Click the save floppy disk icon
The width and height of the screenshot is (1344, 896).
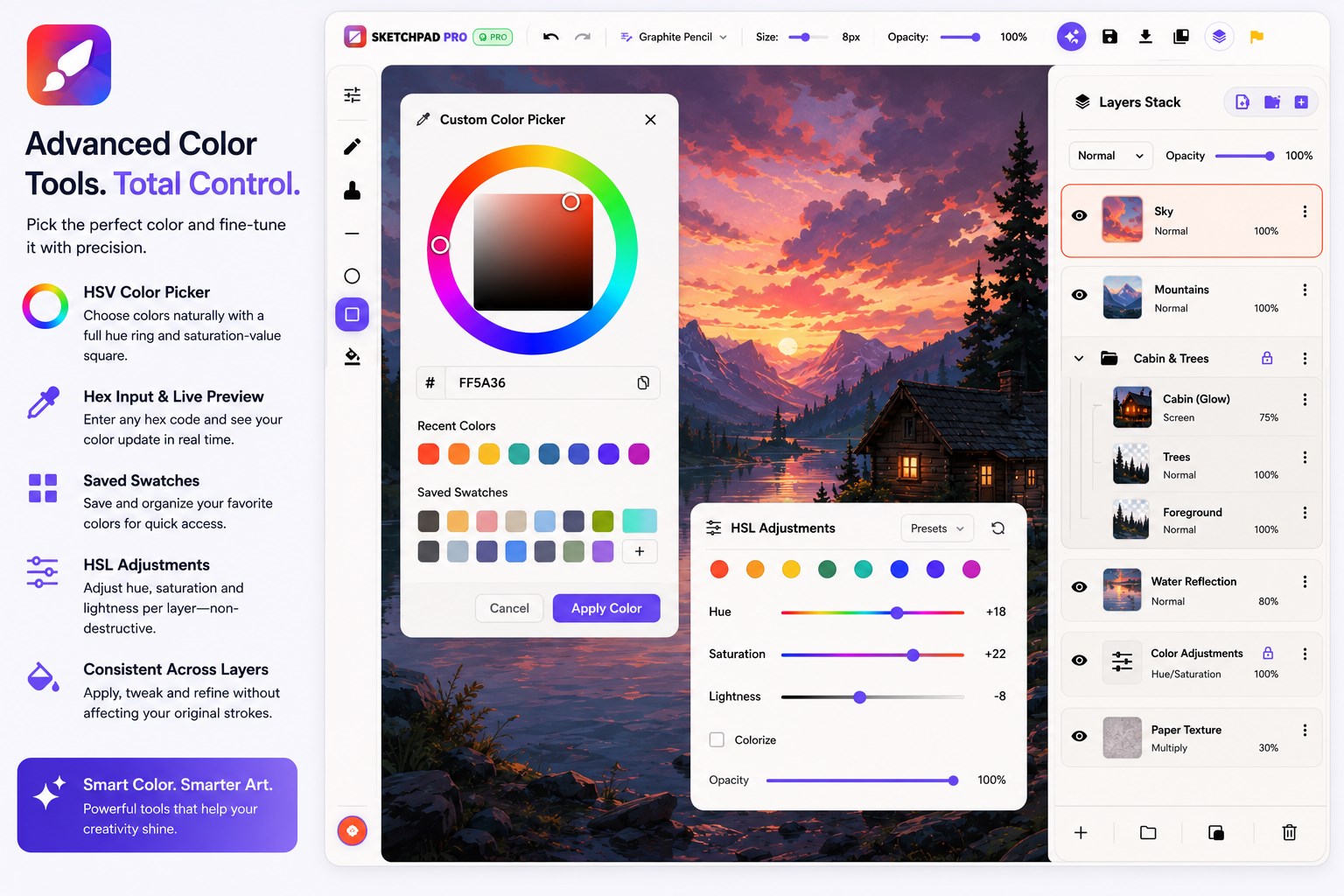1109,37
